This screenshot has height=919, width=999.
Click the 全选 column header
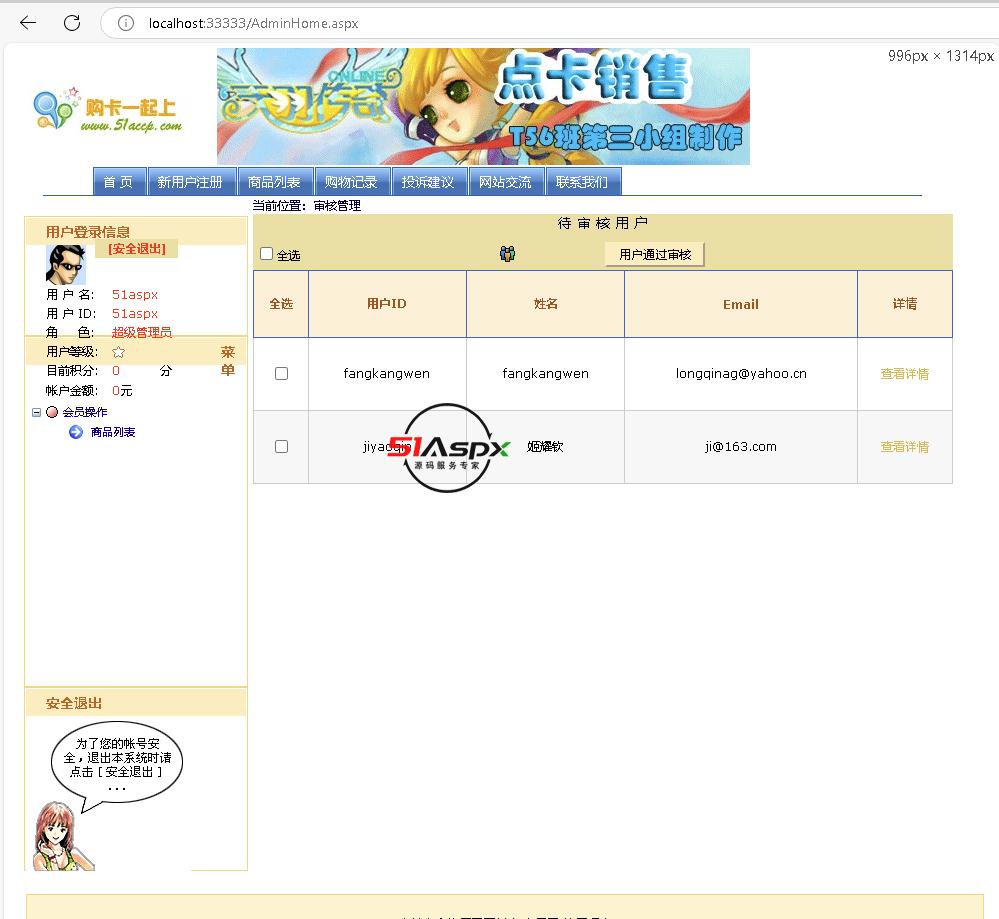281,304
